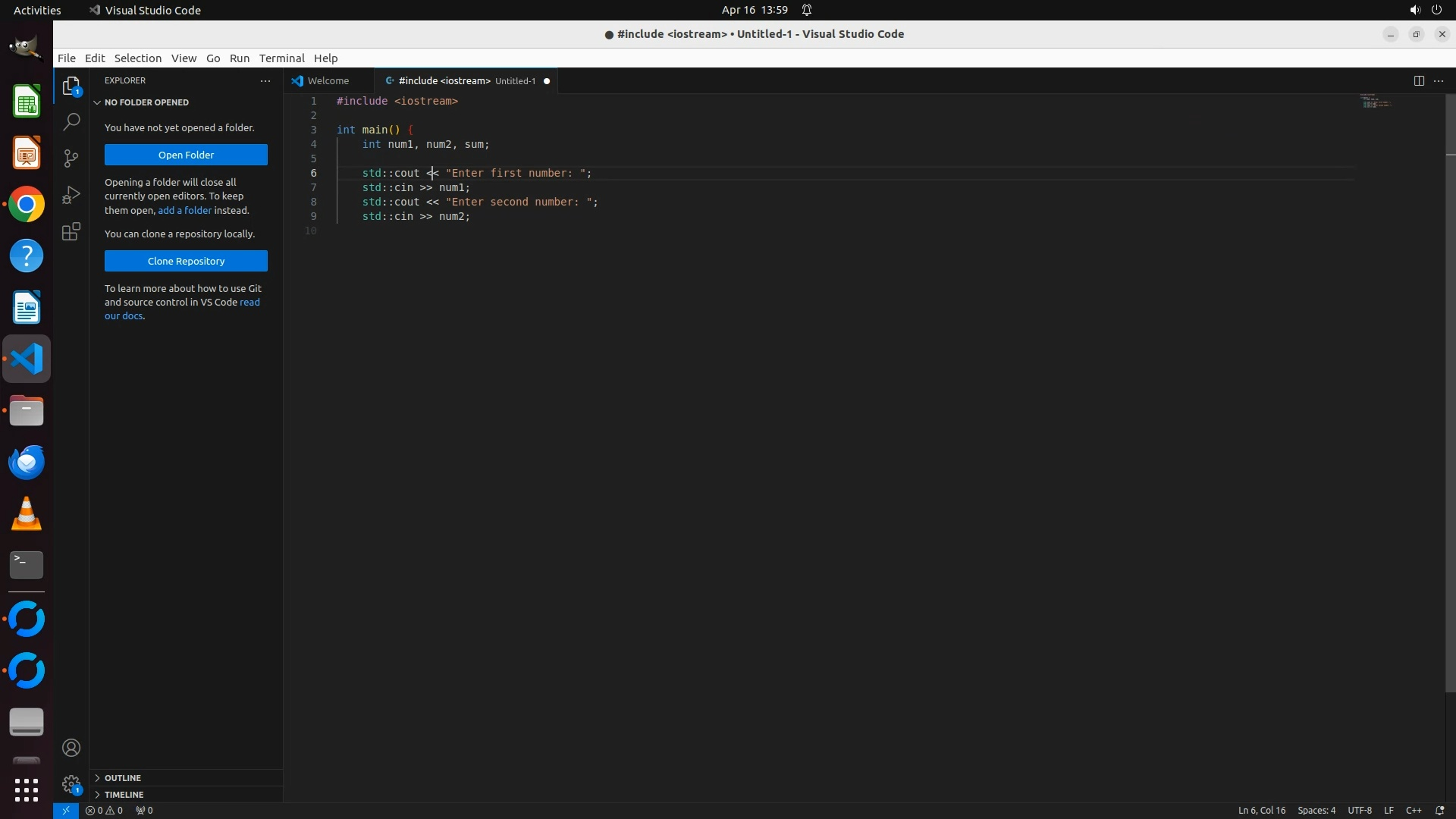Open the Terminal menu
The image size is (1456, 819).
[x=281, y=58]
